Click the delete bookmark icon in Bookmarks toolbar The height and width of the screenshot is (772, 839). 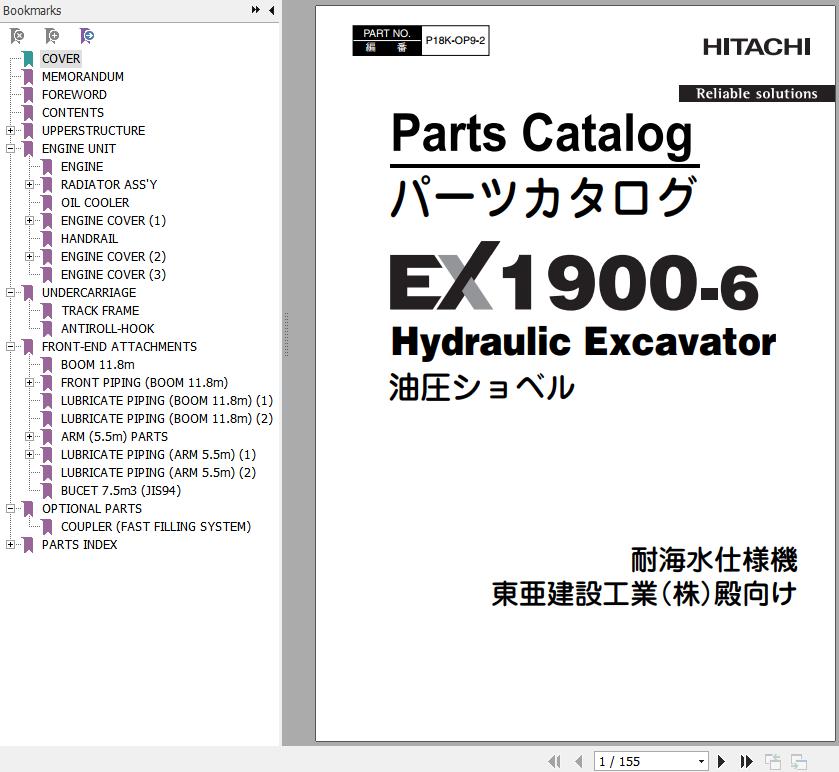pos(17,36)
